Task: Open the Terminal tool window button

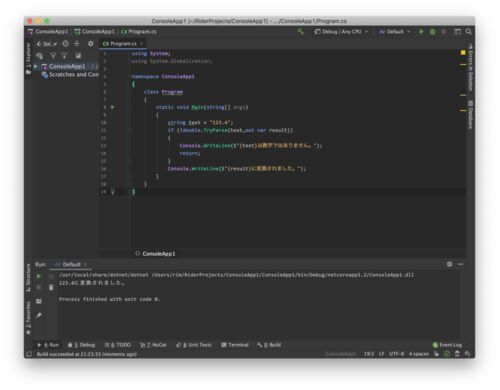Action: point(235,345)
